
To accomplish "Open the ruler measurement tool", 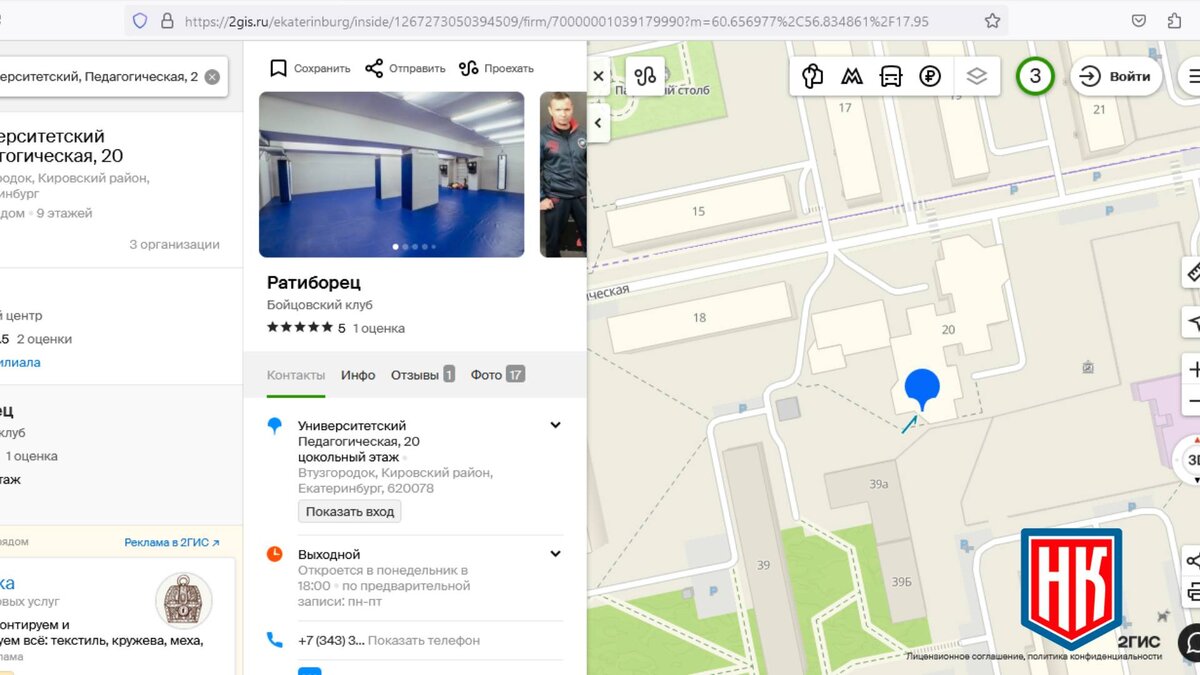I will click(1192, 272).
